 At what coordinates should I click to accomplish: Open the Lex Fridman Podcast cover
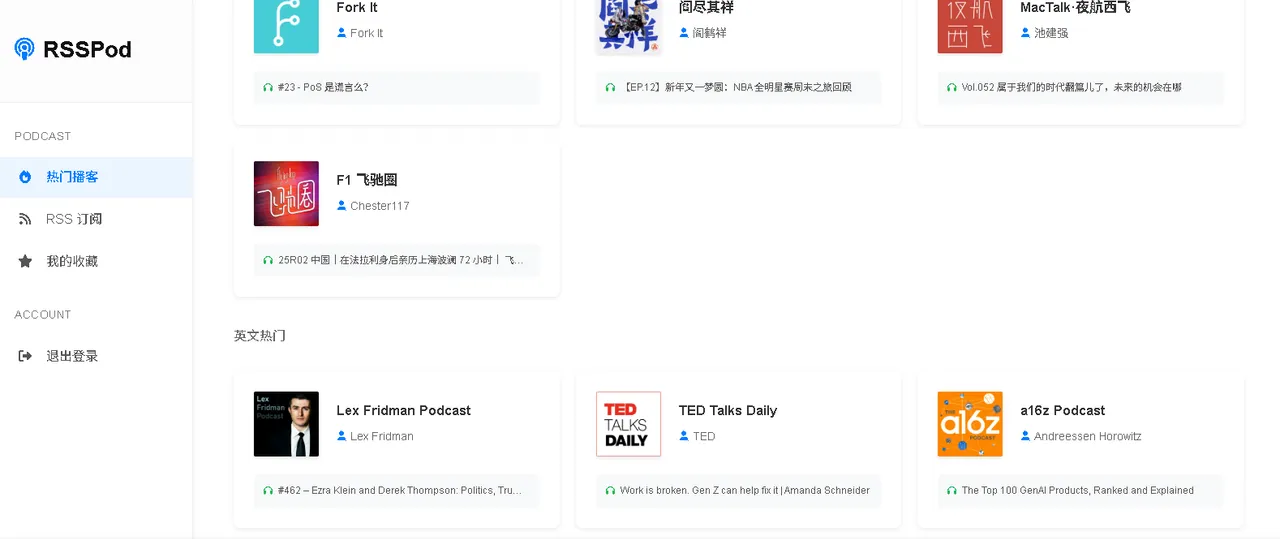pos(286,424)
